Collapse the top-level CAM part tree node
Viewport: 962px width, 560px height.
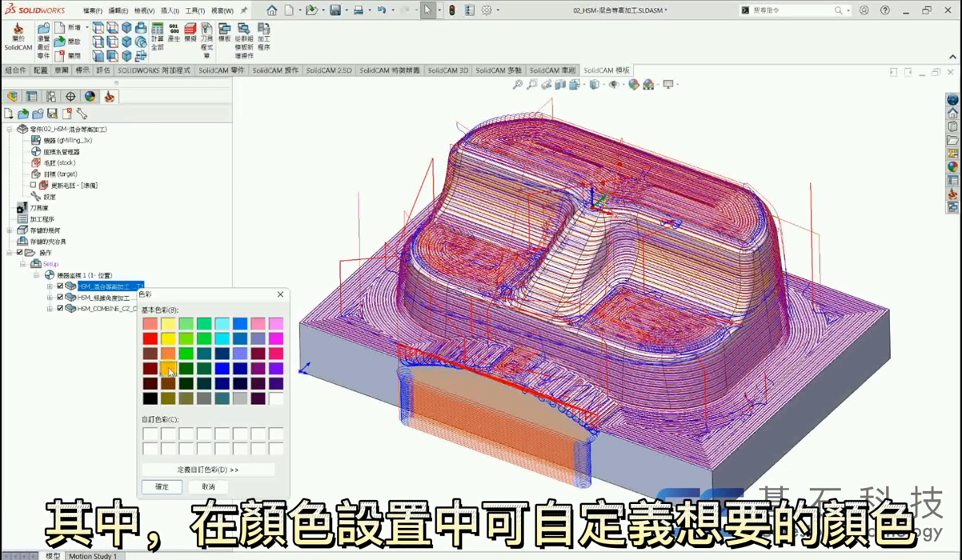tap(10, 129)
